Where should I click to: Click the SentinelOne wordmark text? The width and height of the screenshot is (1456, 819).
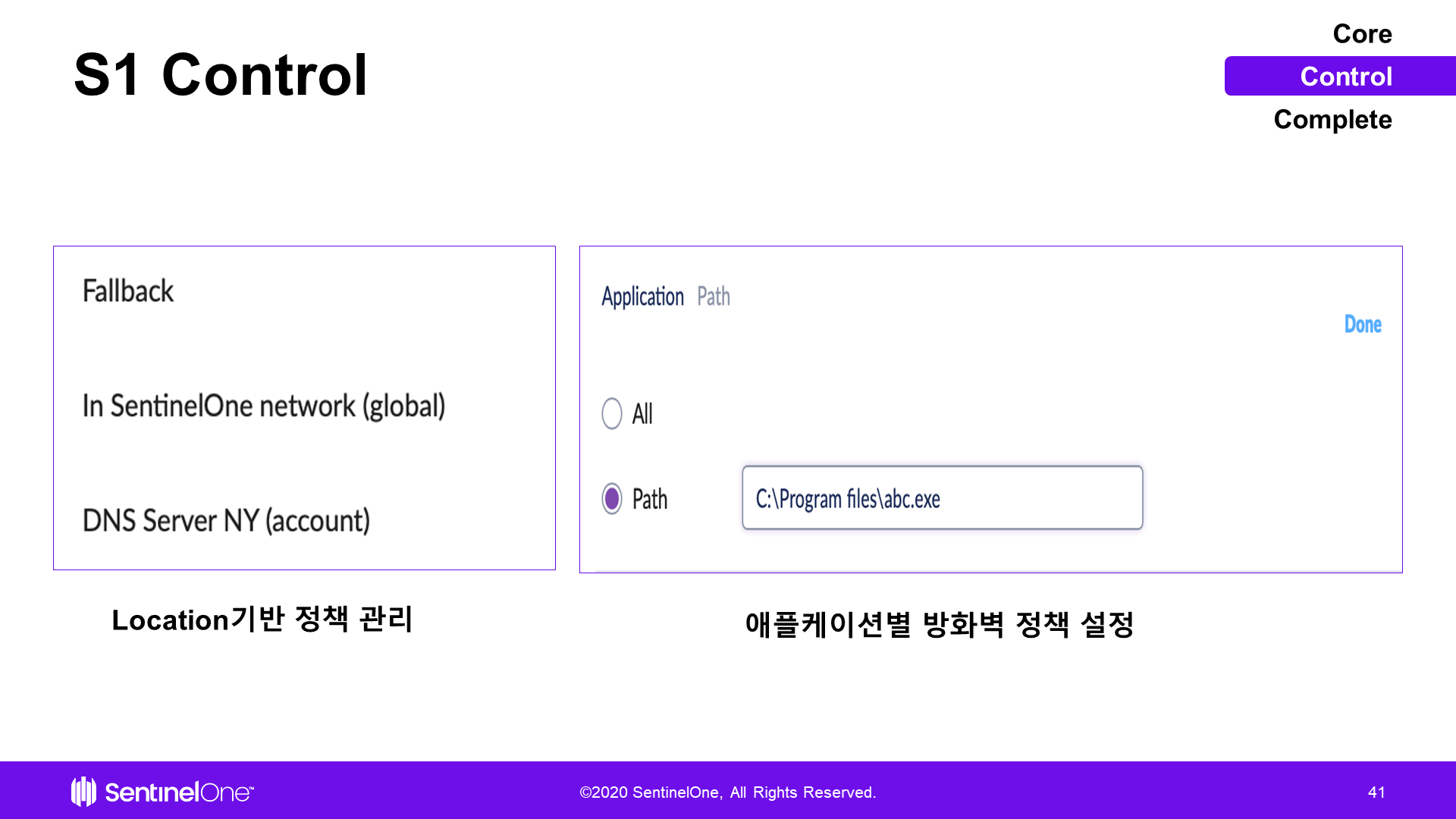(x=178, y=792)
